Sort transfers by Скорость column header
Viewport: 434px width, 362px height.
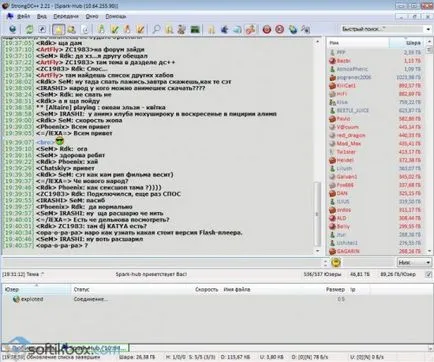click(x=207, y=289)
